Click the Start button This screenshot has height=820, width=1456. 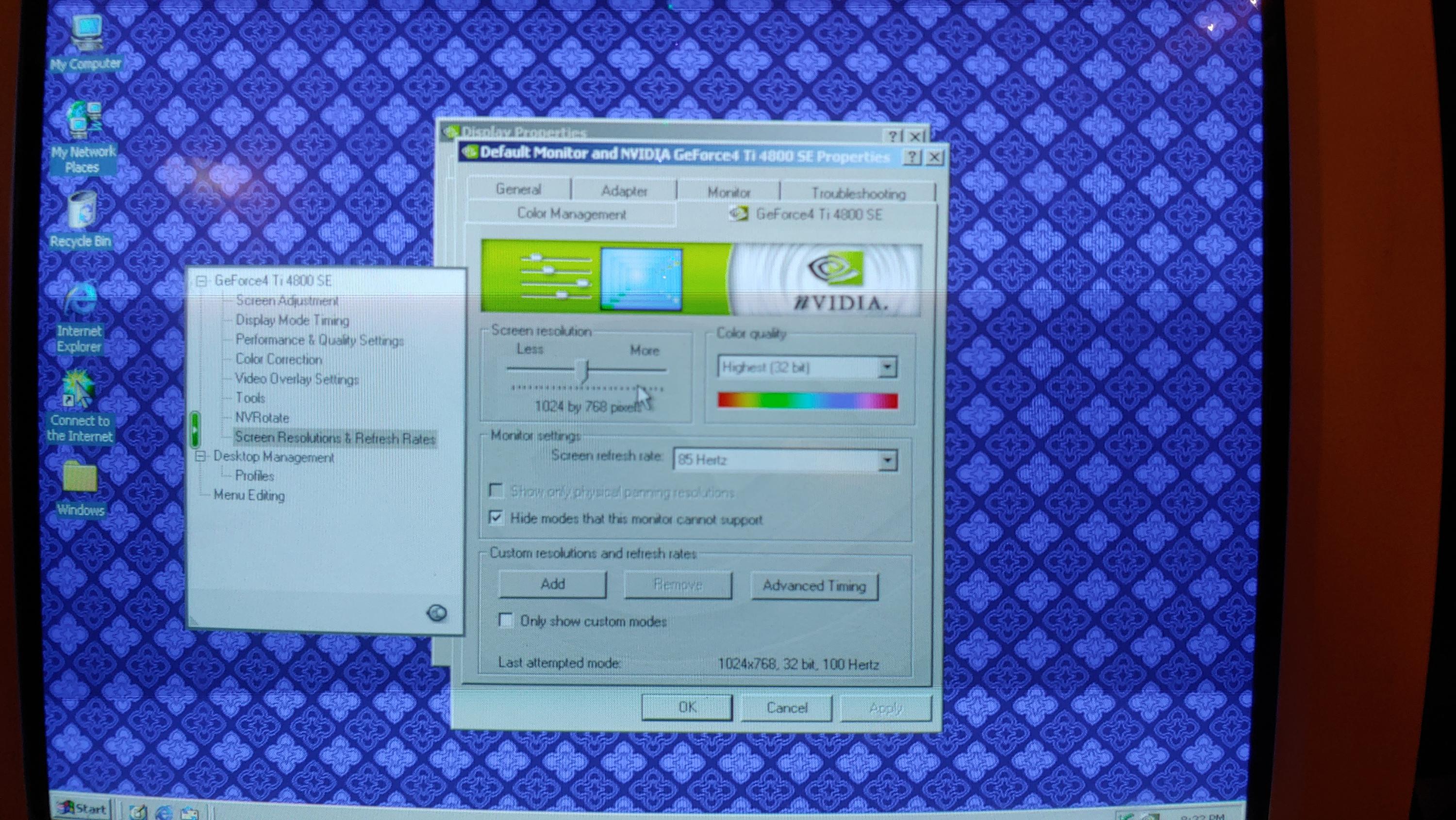[83, 809]
